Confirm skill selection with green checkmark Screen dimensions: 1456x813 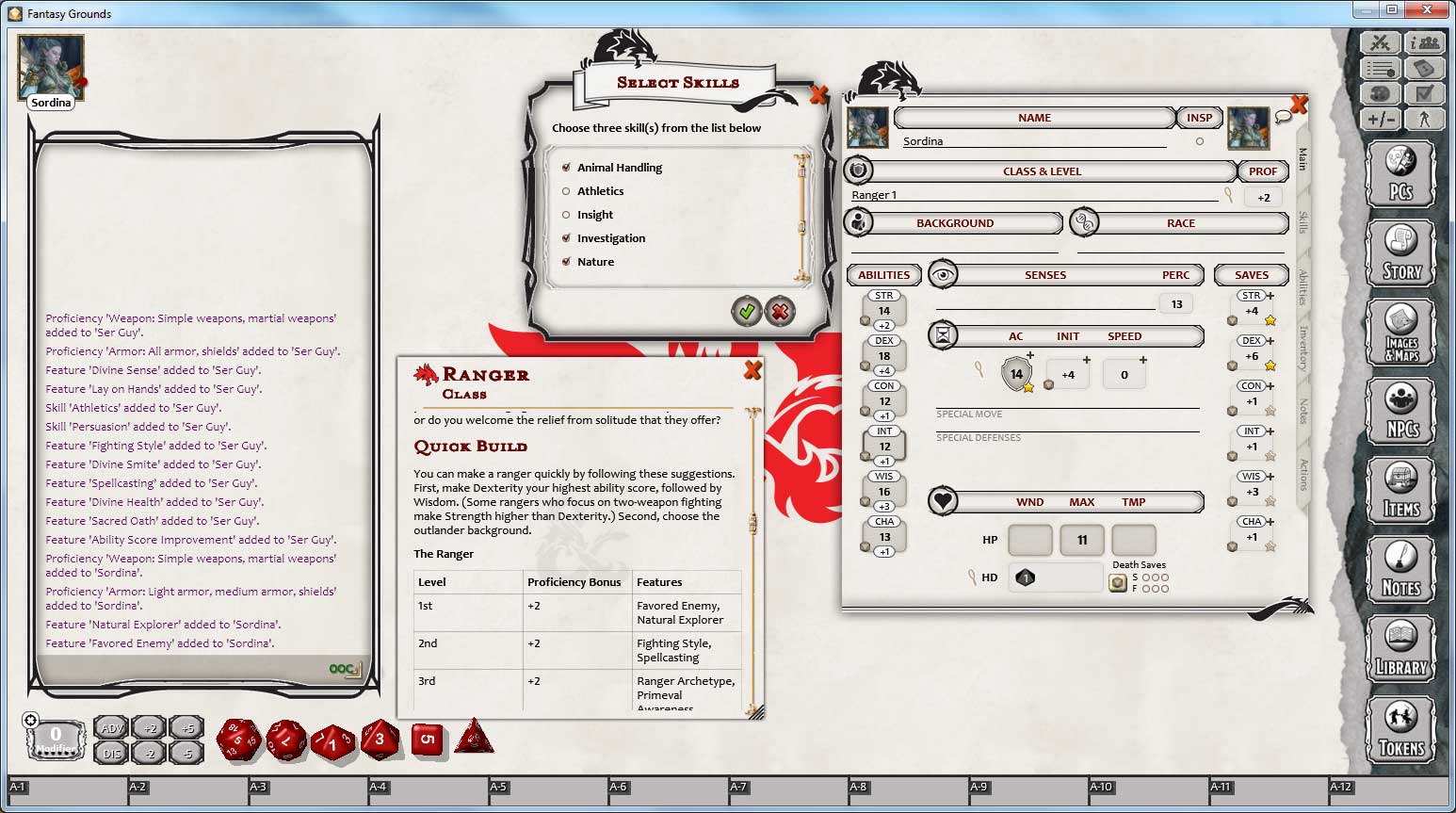coord(747,311)
